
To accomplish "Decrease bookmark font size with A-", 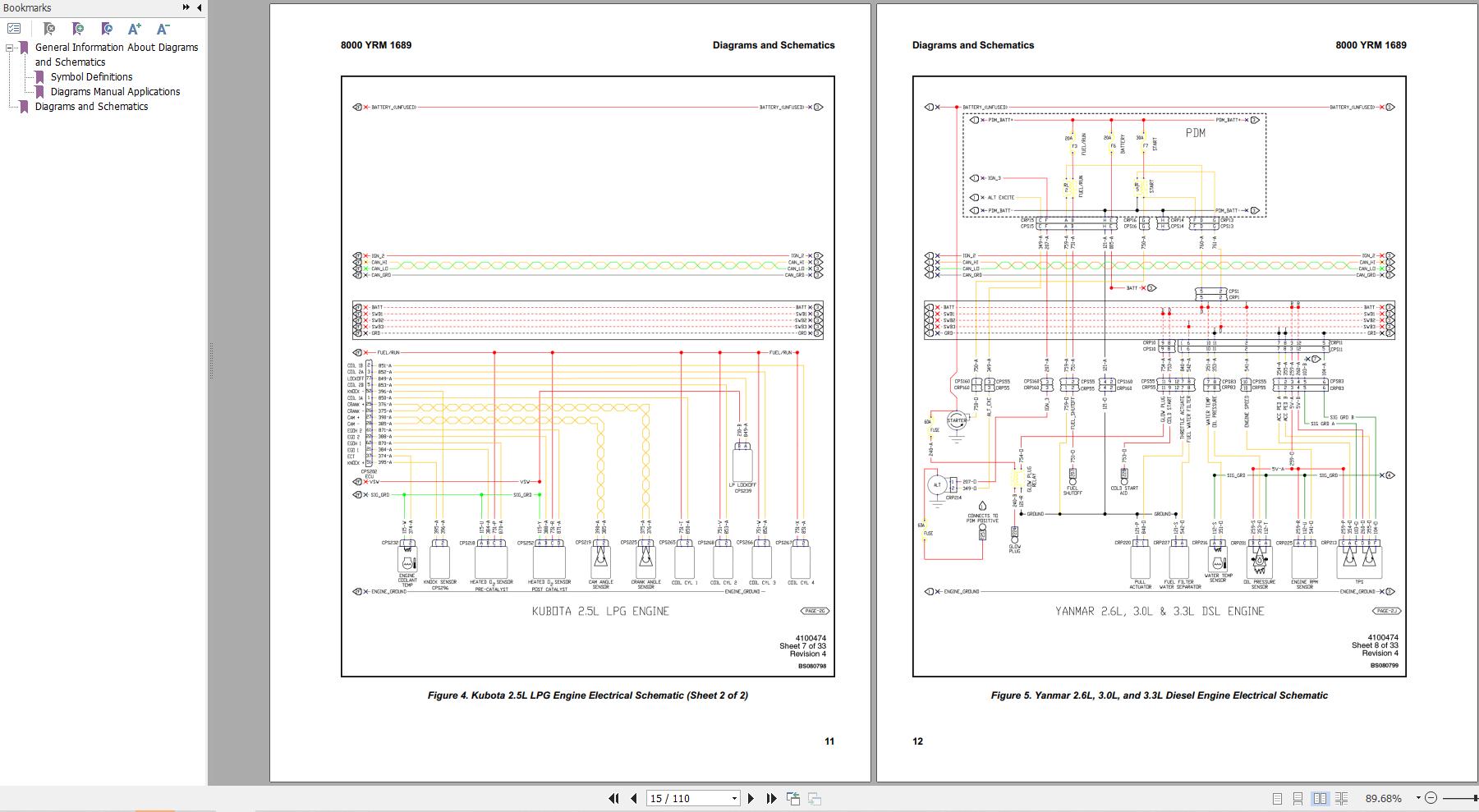I will tap(163, 29).
